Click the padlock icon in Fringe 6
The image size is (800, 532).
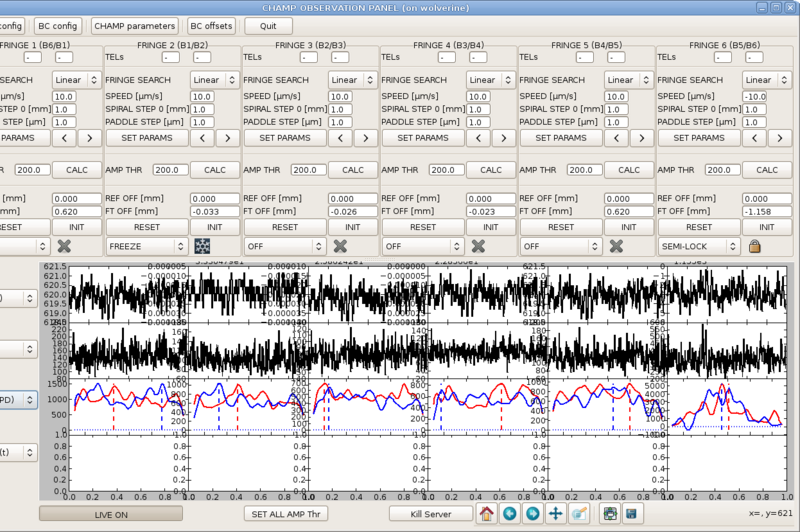[x=755, y=246]
